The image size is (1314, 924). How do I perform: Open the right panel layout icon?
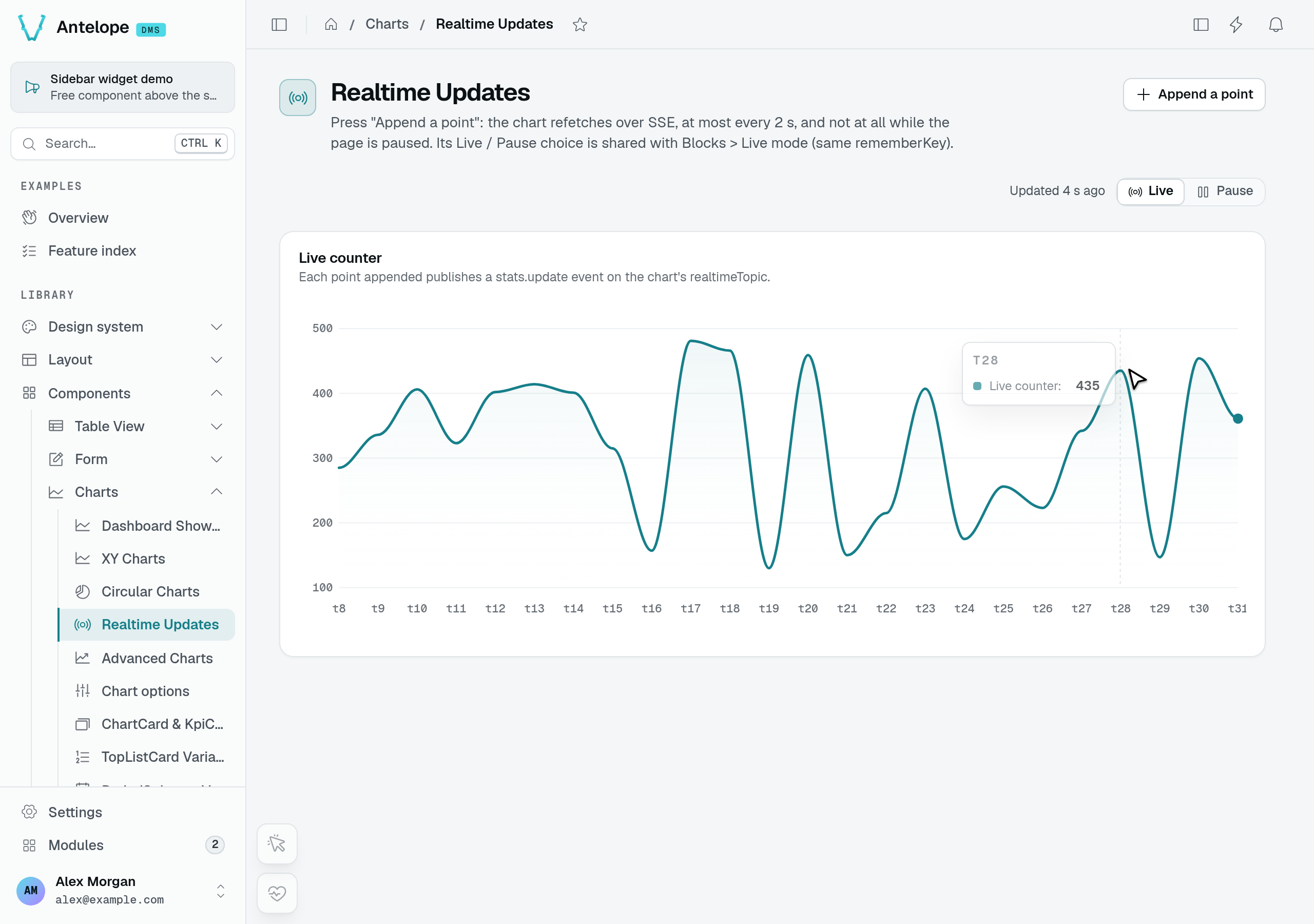click(1201, 25)
